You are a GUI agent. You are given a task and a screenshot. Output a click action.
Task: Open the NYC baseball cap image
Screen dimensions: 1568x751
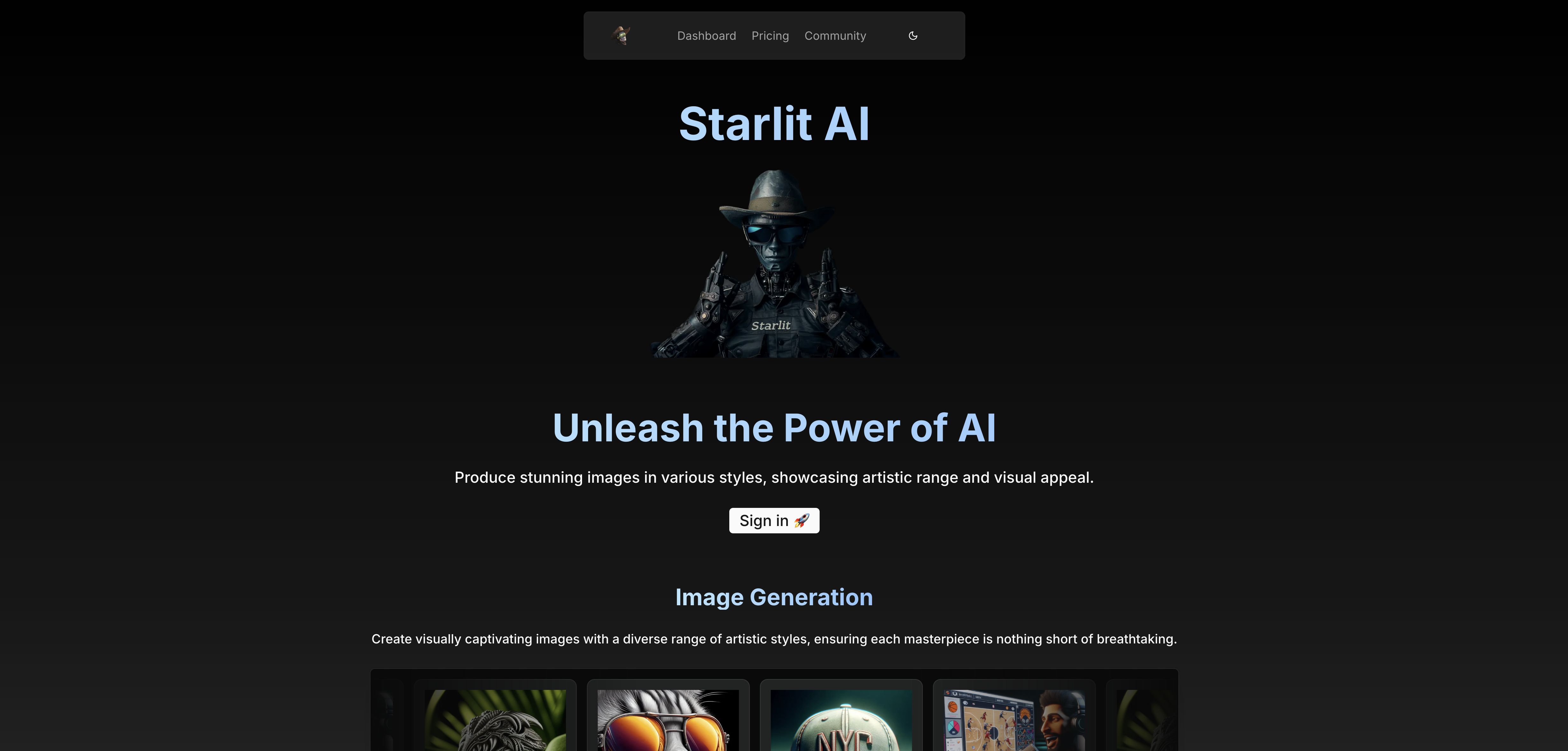[x=841, y=720]
